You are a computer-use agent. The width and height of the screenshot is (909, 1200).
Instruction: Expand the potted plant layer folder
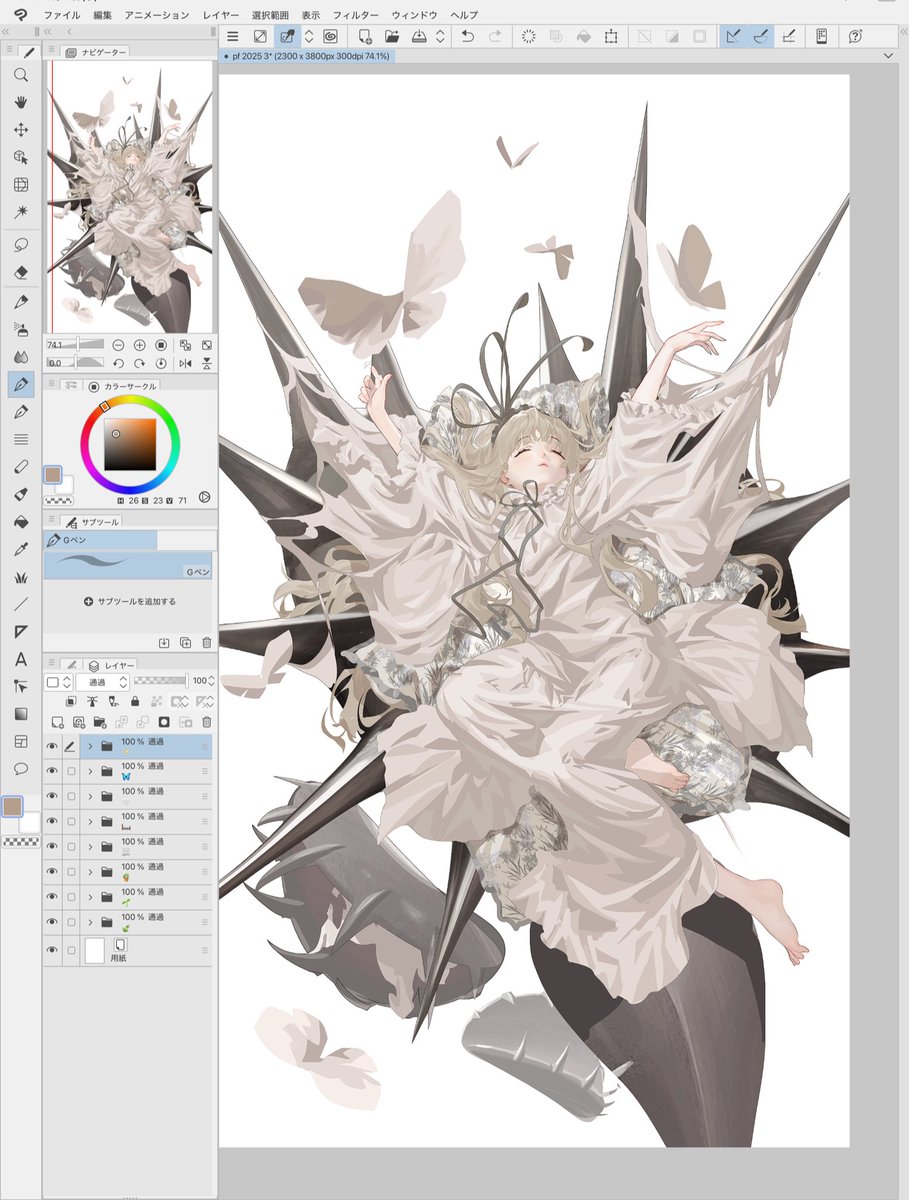coord(90,871)
